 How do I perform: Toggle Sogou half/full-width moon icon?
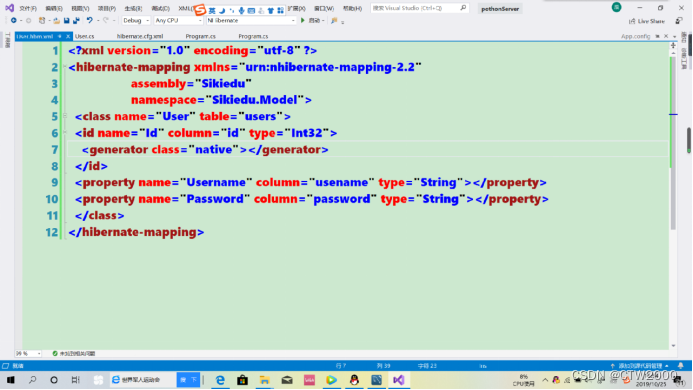(x=222, y=10)
